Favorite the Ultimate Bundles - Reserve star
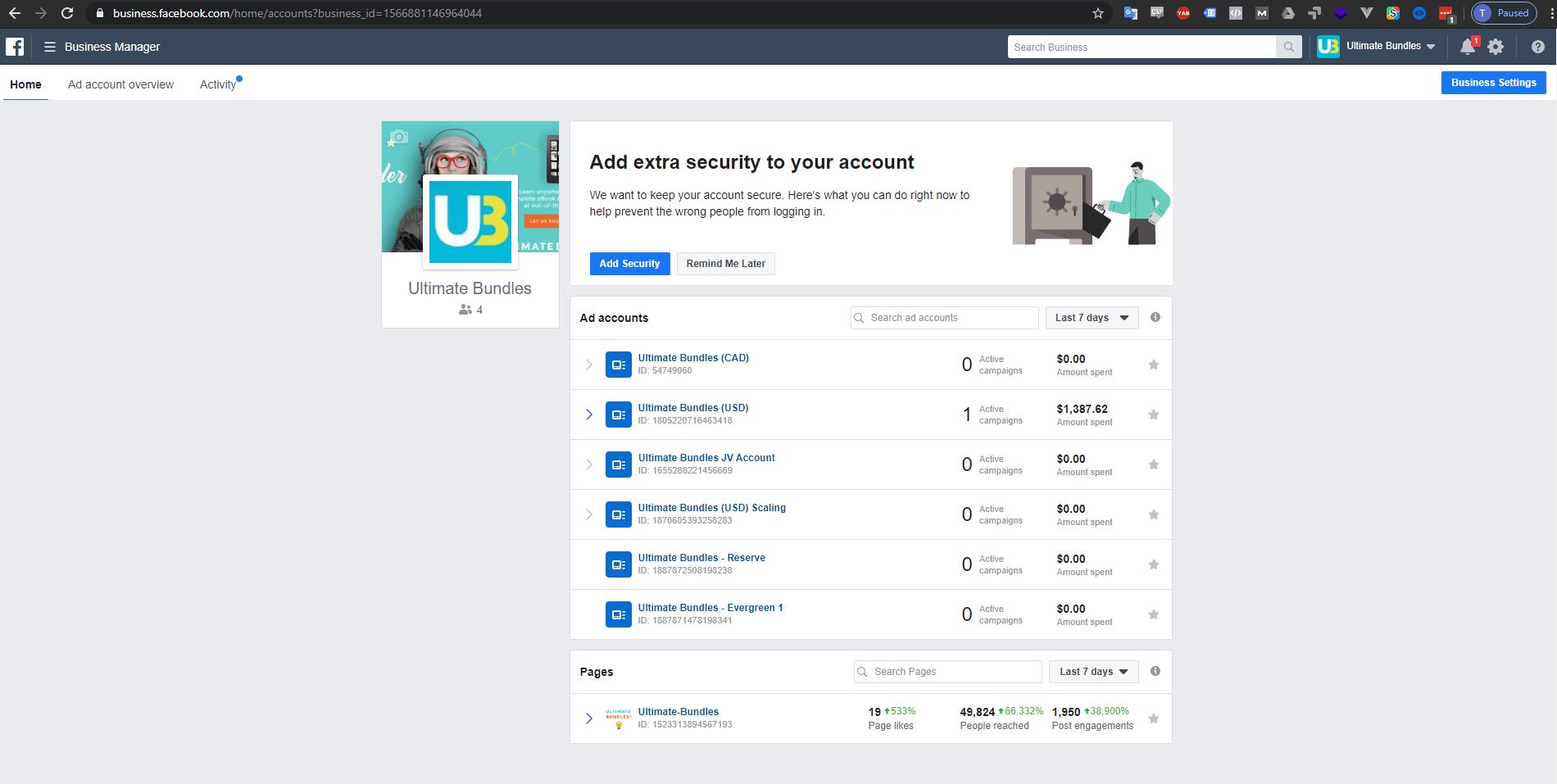 pyautogui.click(x=1154, y=564)
